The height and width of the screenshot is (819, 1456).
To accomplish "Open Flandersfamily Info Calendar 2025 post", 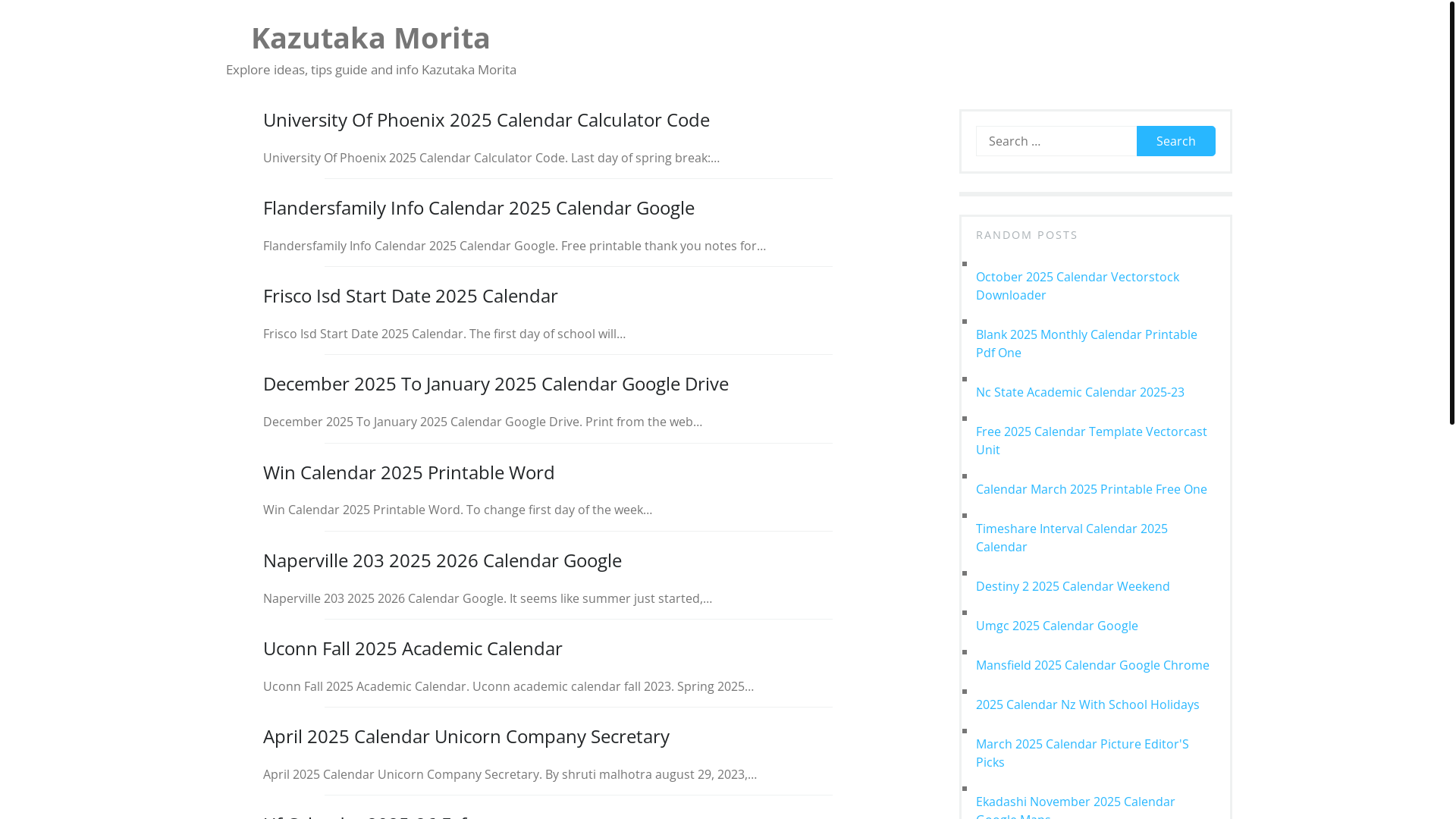I will coord(479,208).
